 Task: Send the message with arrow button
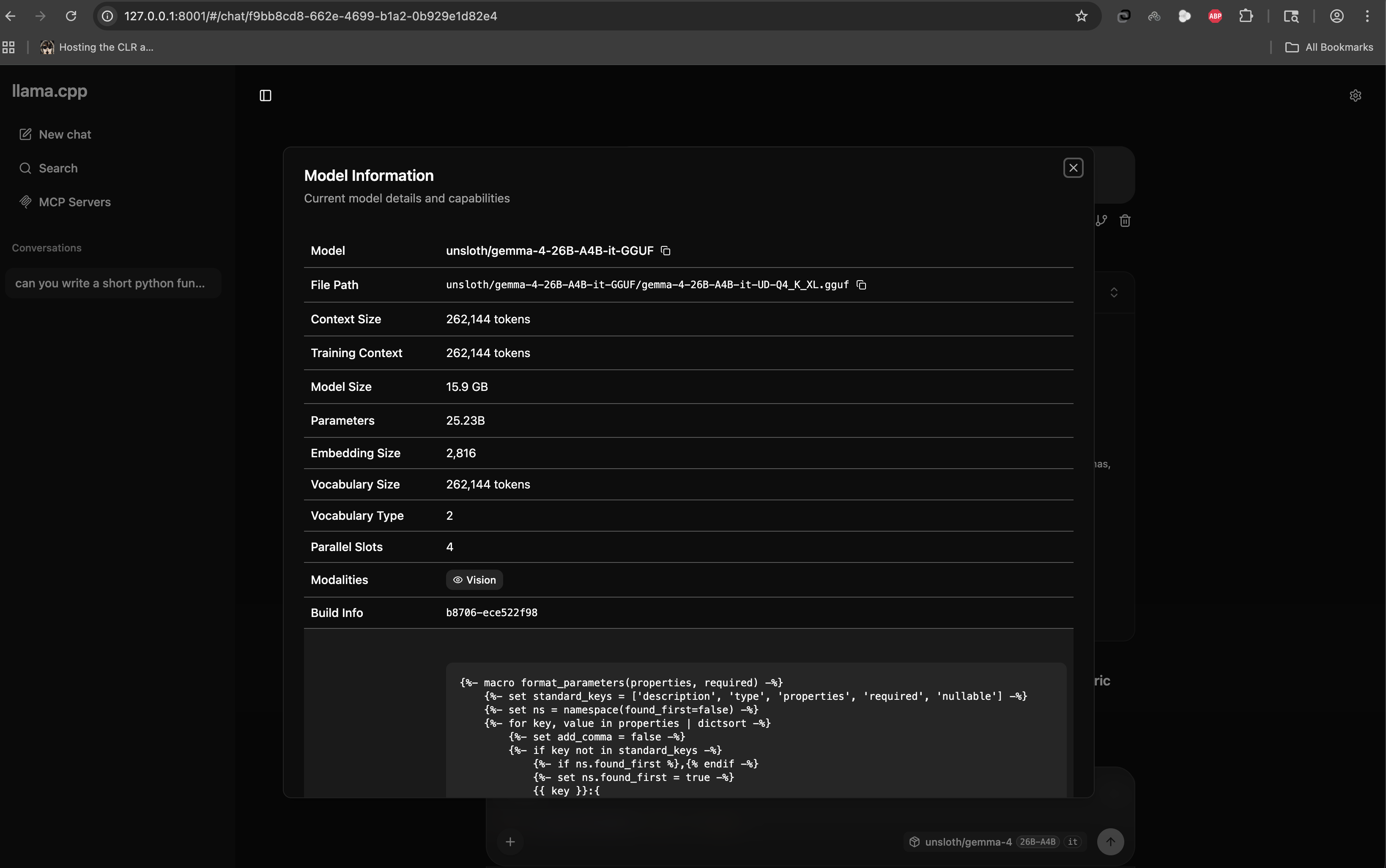[x=1110, y=842]
